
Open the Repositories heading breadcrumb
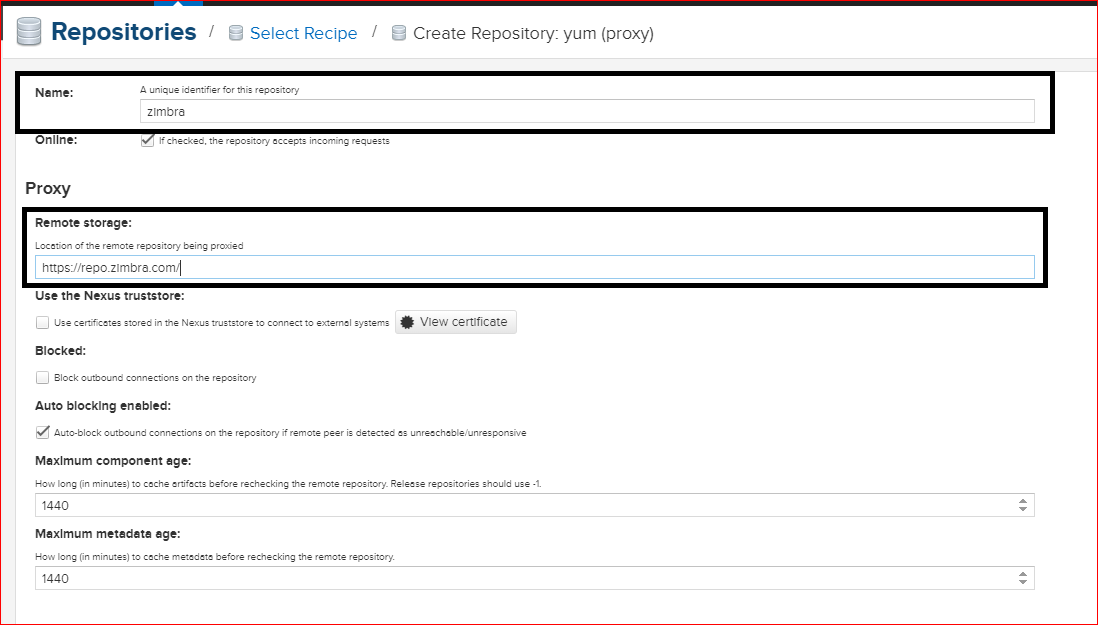(x=123, y=32)
